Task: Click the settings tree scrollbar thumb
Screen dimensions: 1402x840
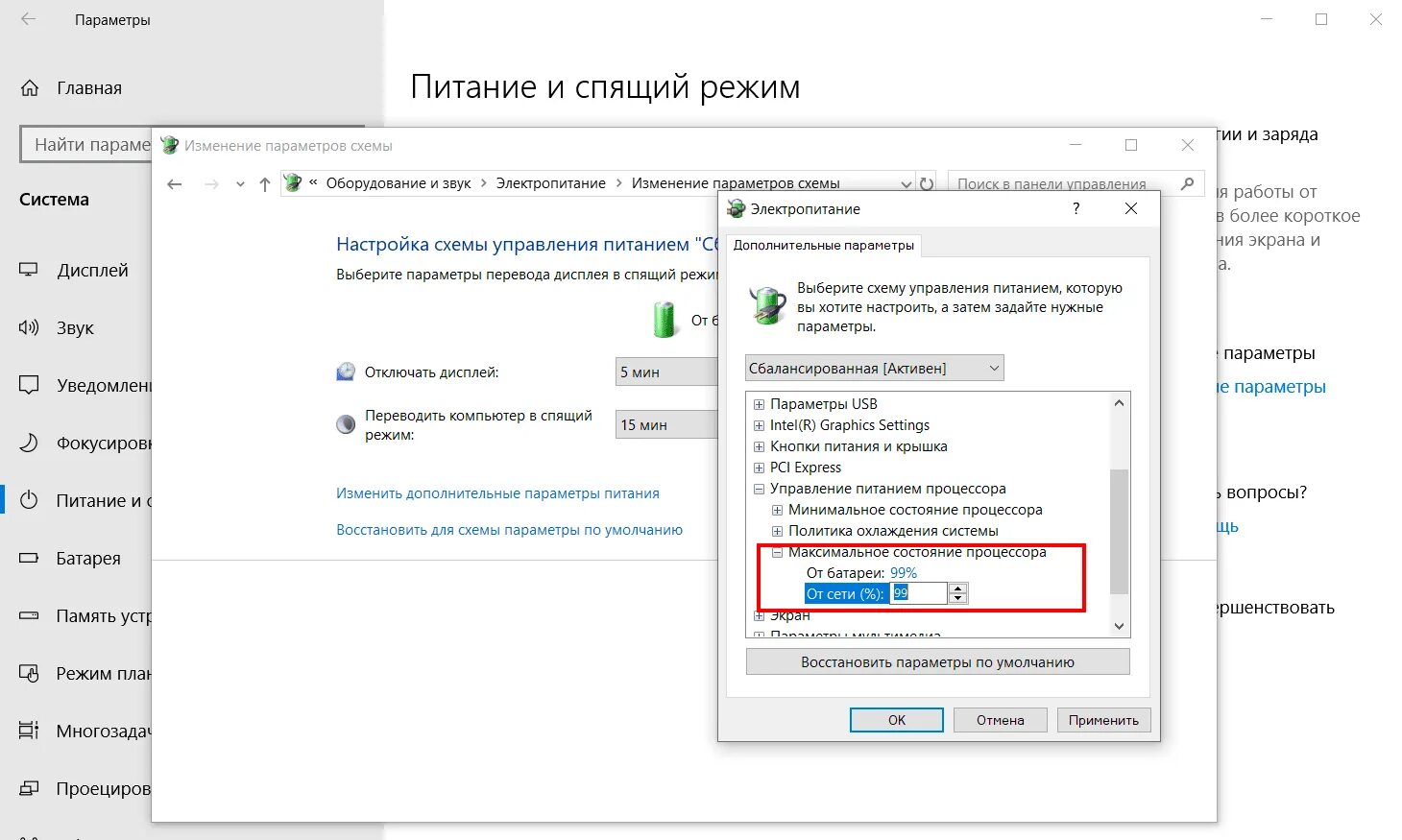Action: 1119,532
